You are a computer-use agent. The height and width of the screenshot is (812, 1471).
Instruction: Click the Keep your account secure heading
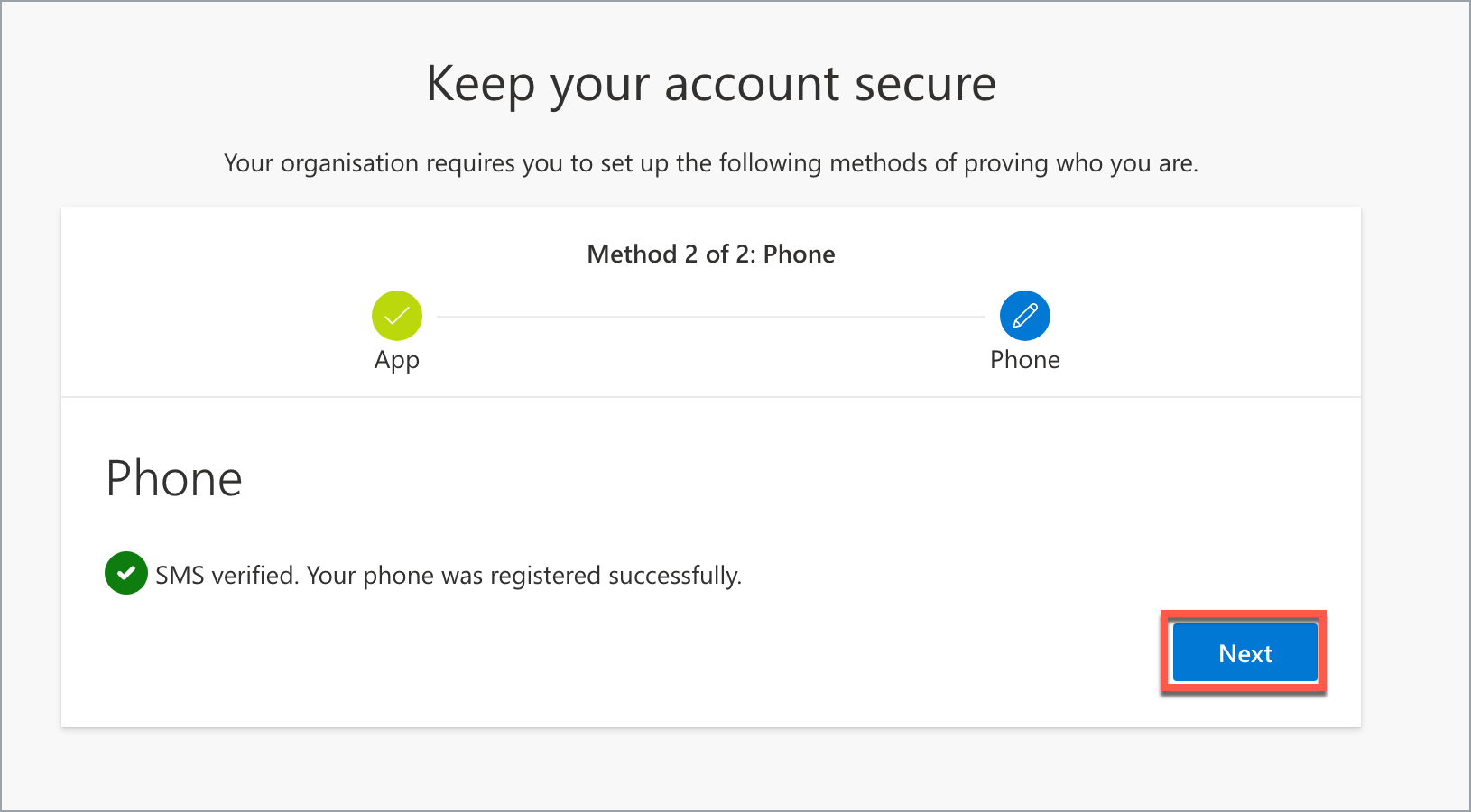point(711,83)
